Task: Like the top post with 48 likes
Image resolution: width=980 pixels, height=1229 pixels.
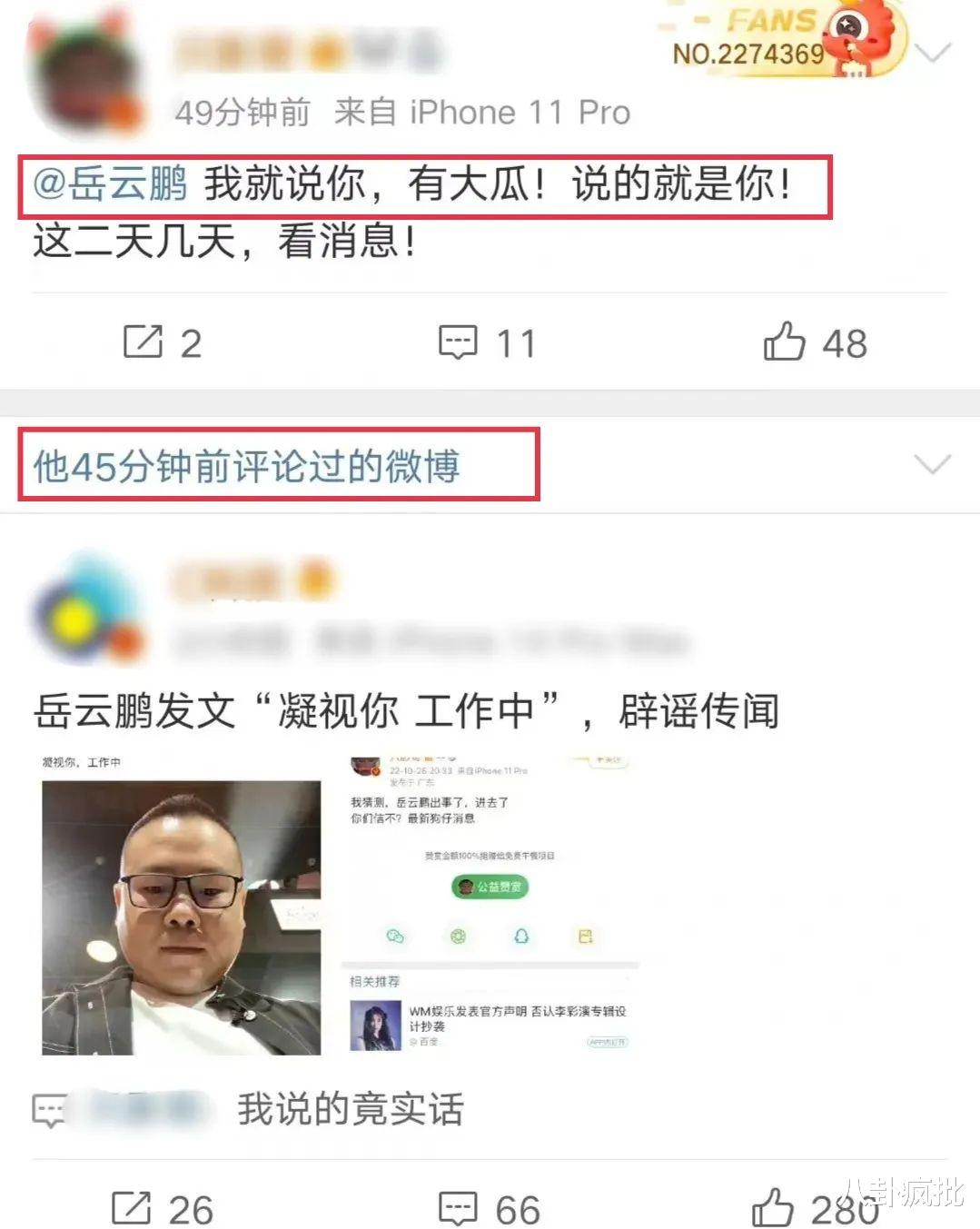Action: [785, 342]
